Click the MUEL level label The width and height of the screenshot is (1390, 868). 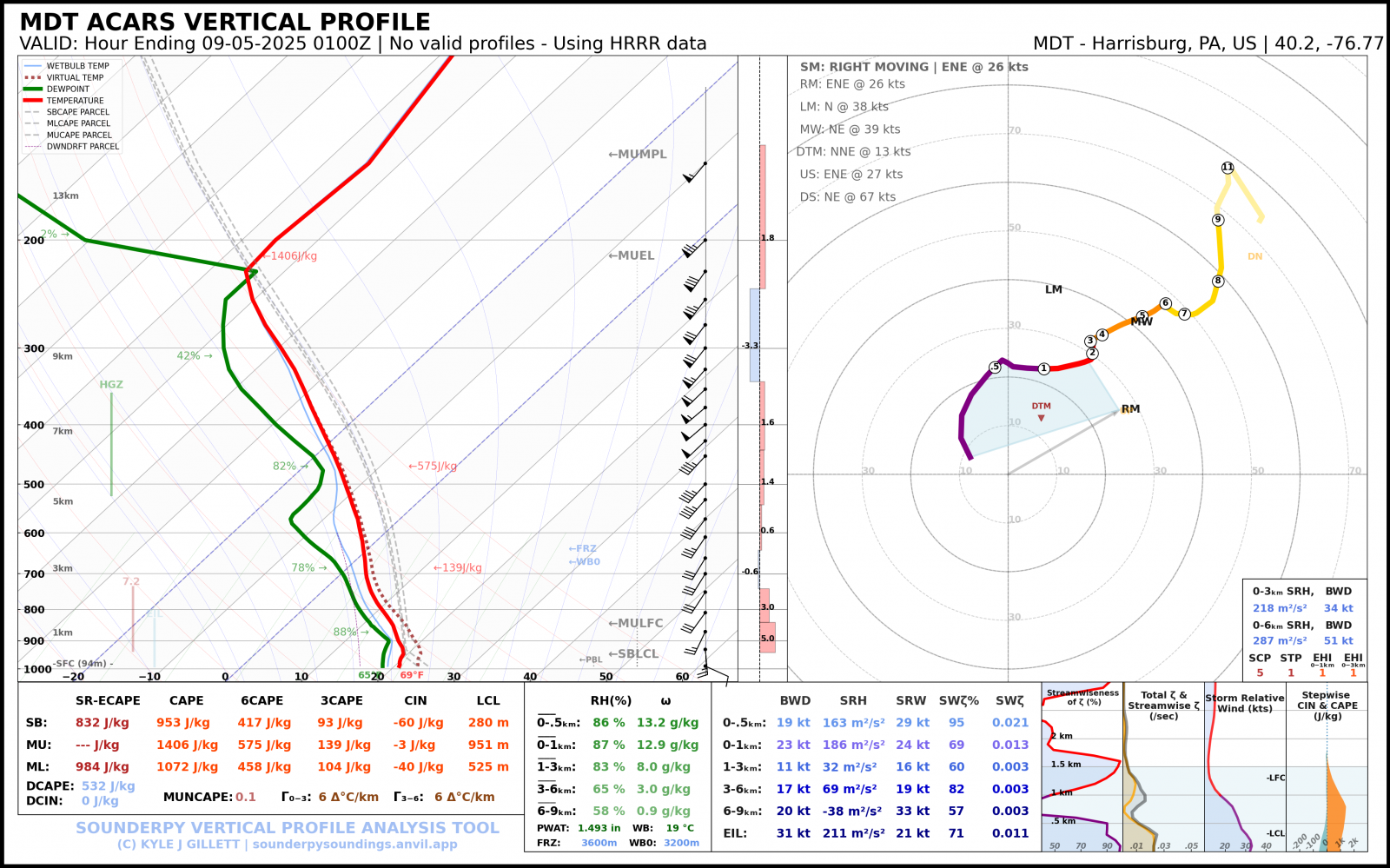632,255
